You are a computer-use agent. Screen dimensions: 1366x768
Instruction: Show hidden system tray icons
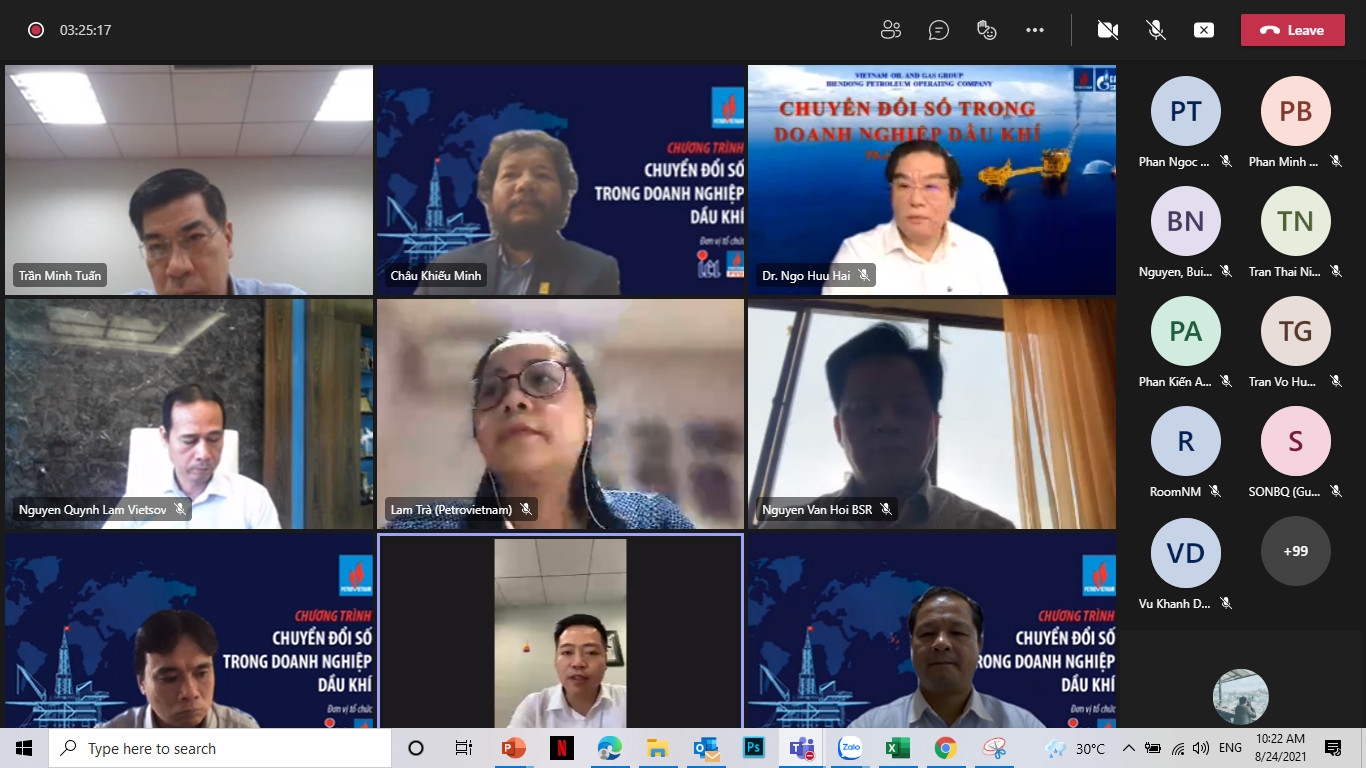(1129, 748)
